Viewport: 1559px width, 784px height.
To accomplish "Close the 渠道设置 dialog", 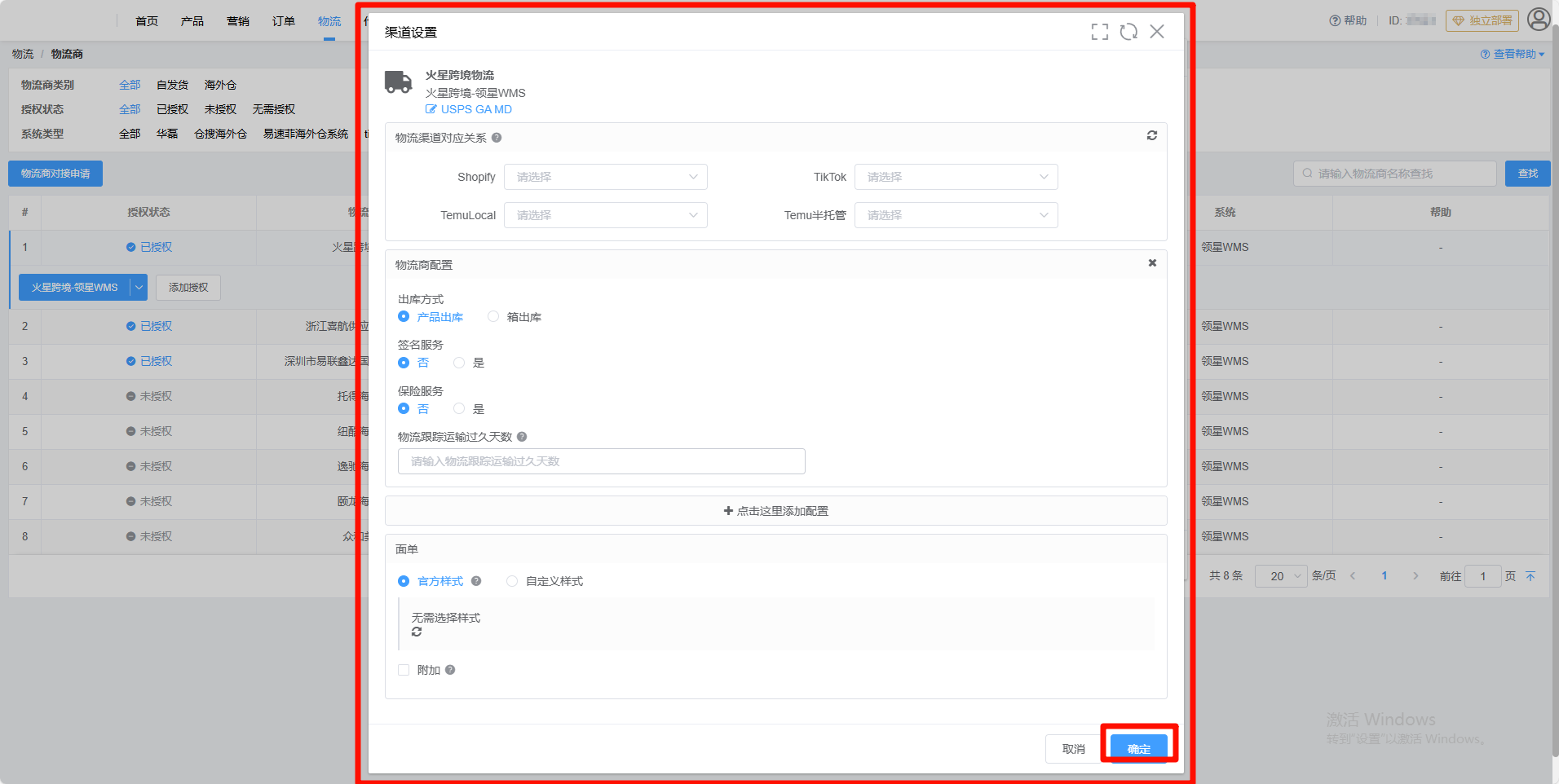I will [1157, 32].
